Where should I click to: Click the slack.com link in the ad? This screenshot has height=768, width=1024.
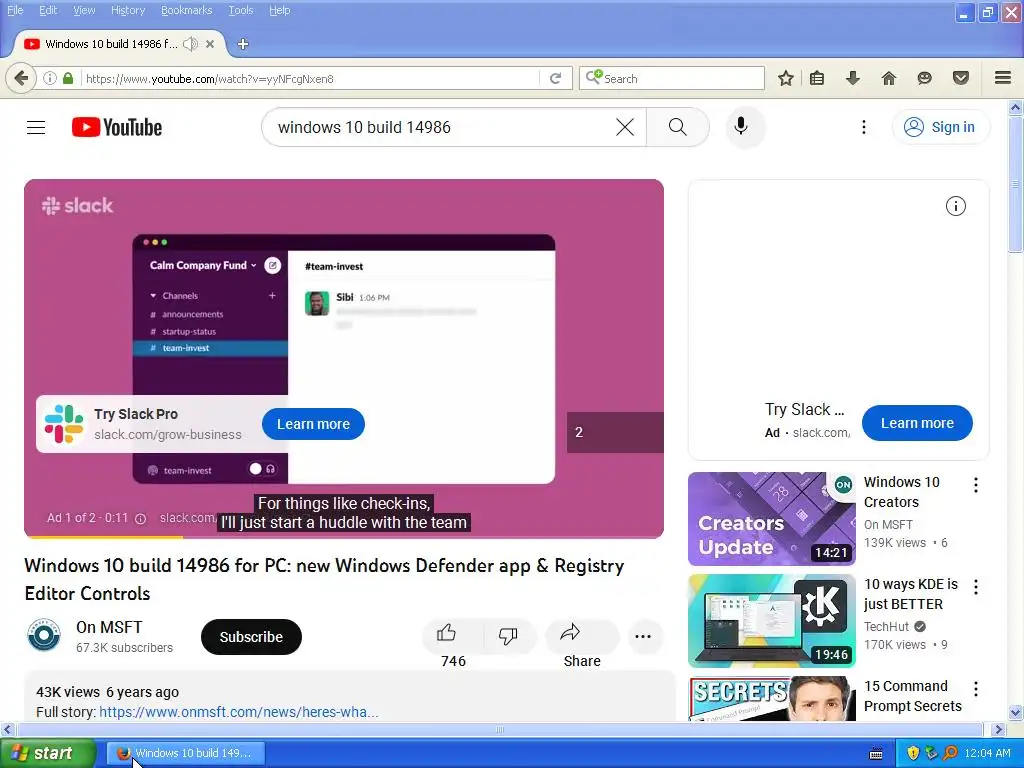point(187,518)
